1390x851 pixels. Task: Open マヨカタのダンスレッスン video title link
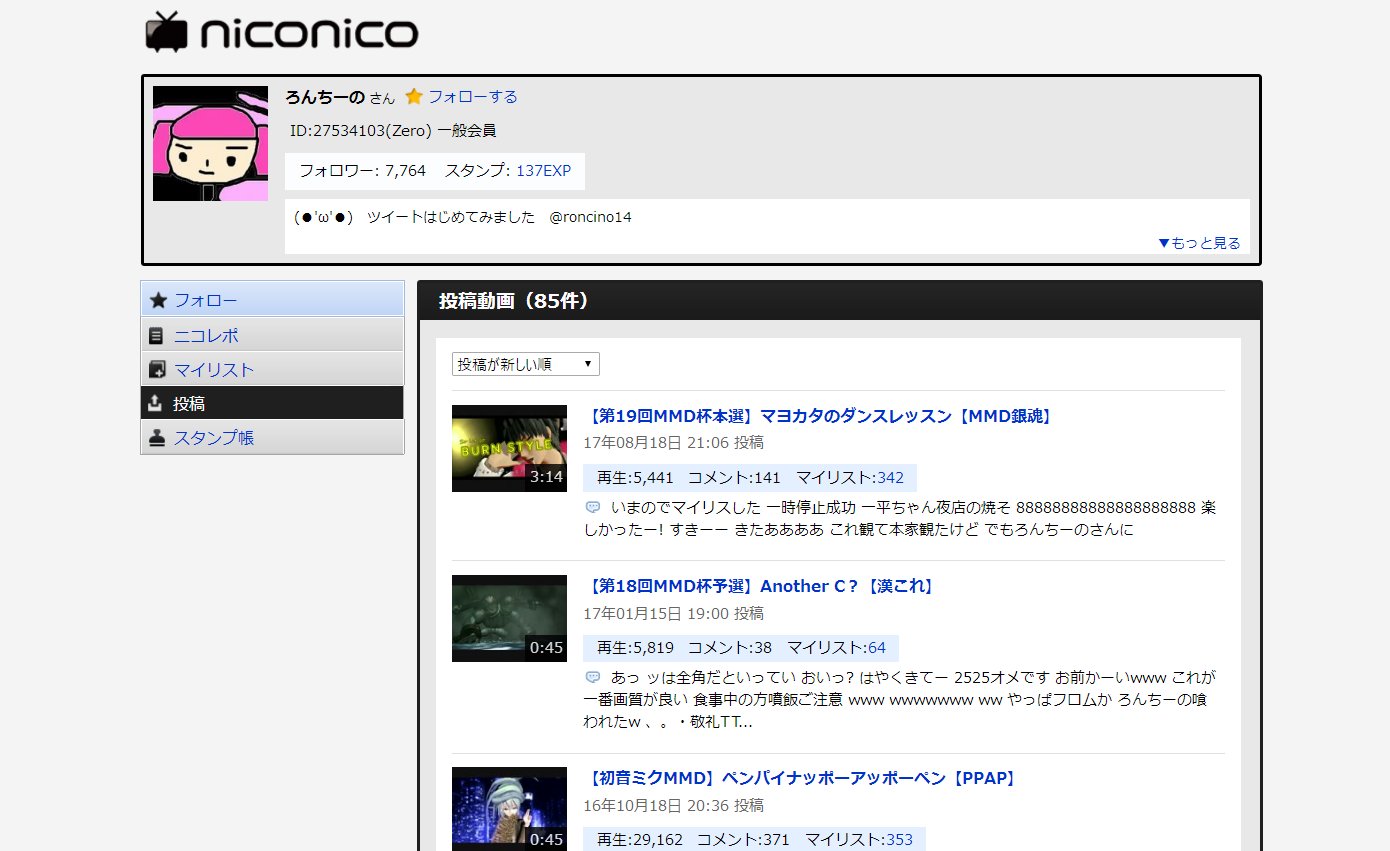pyautogui.click(x=819, y=416)
